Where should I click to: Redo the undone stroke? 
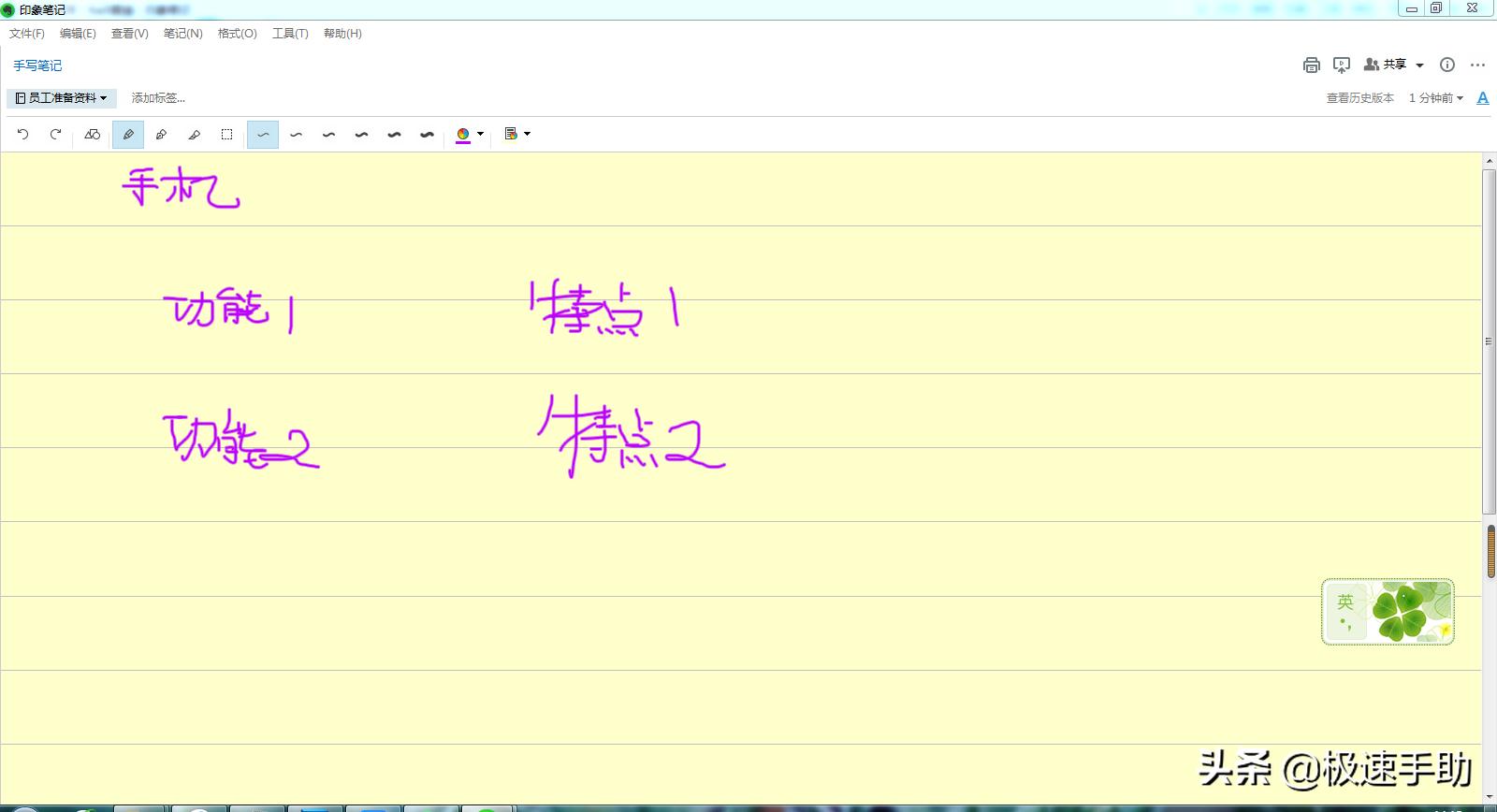click(56, 135)
